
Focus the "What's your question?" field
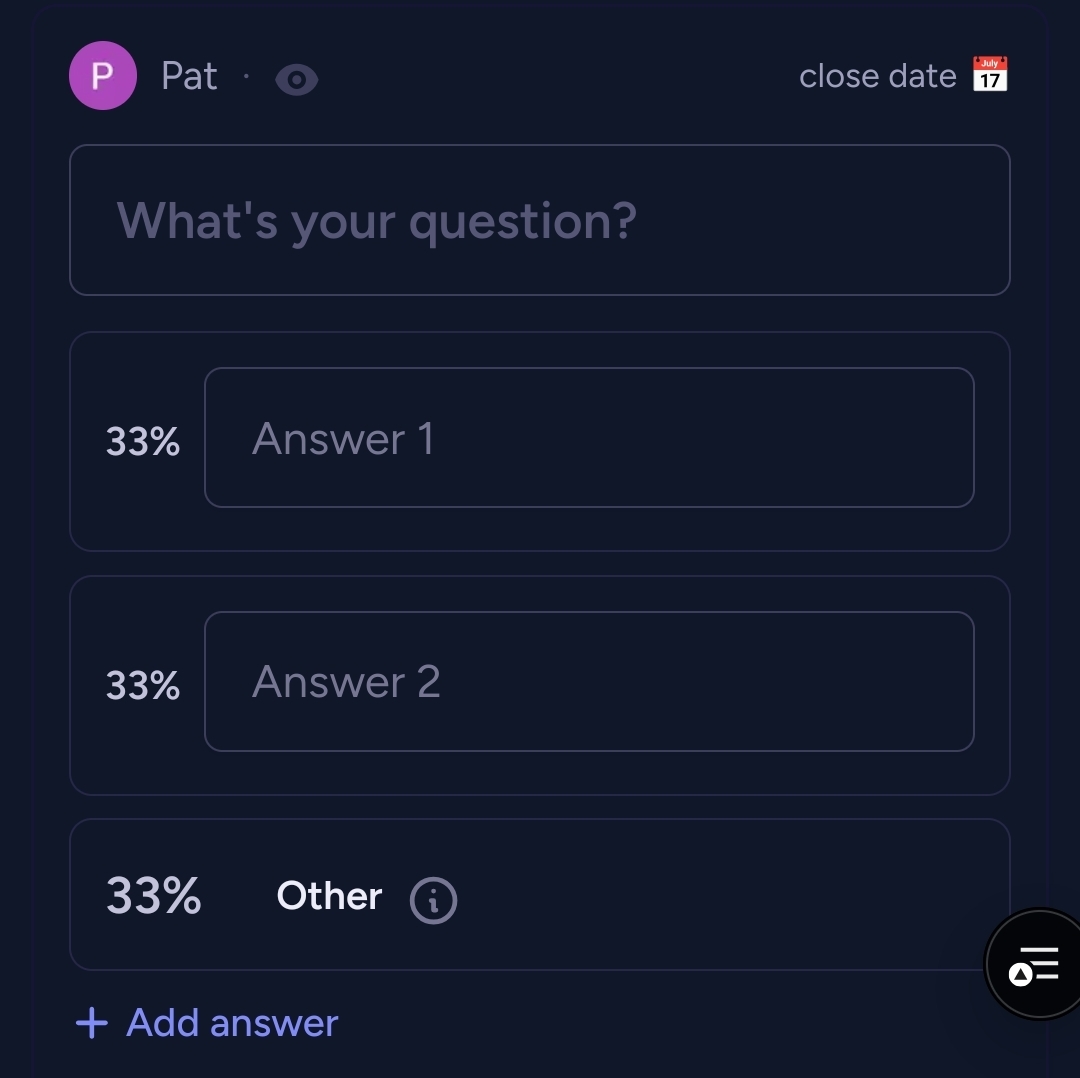(x=539, y=220)
